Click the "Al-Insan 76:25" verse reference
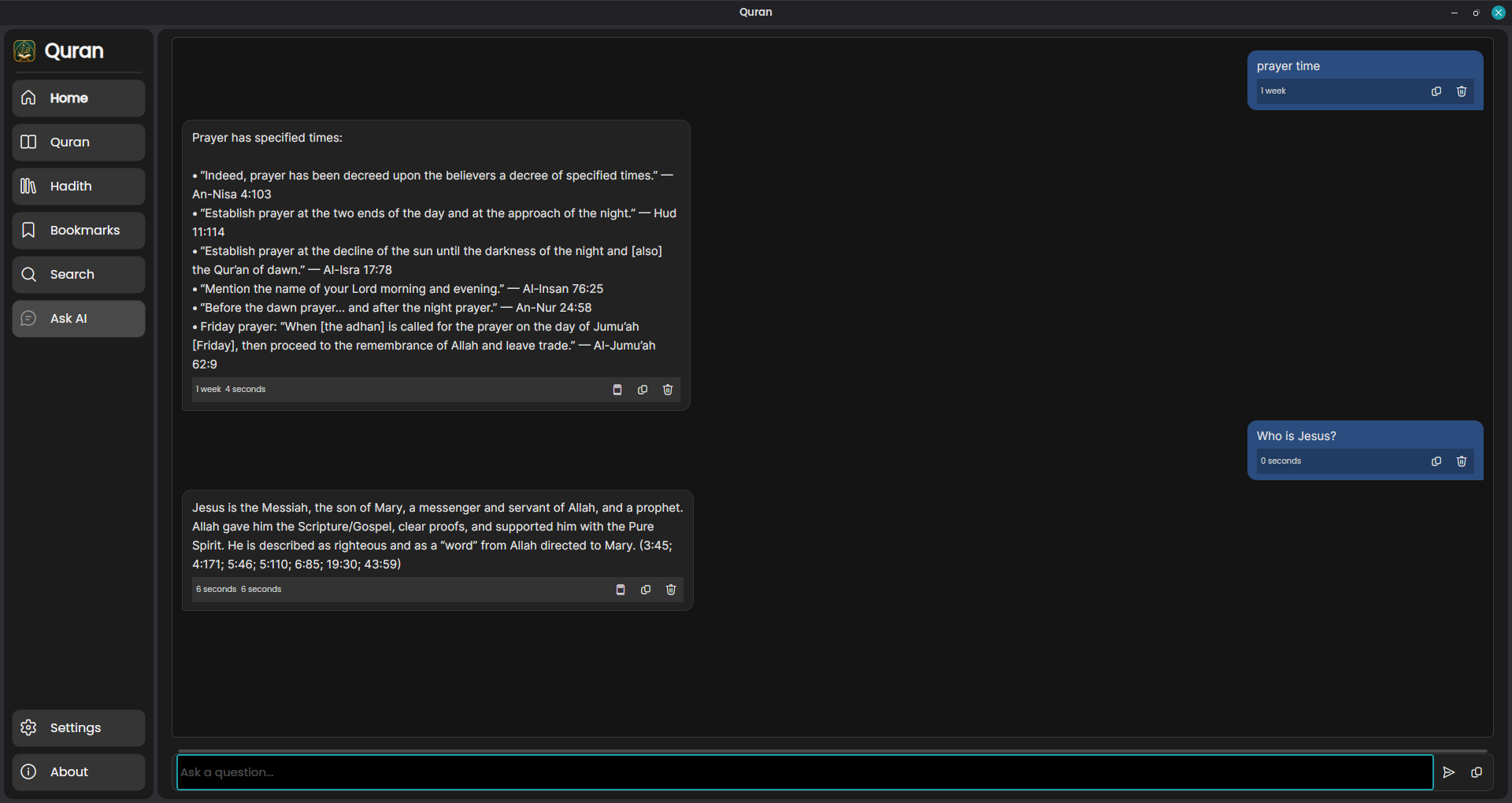Viewport: 1512px width, 803px height. 563,289
